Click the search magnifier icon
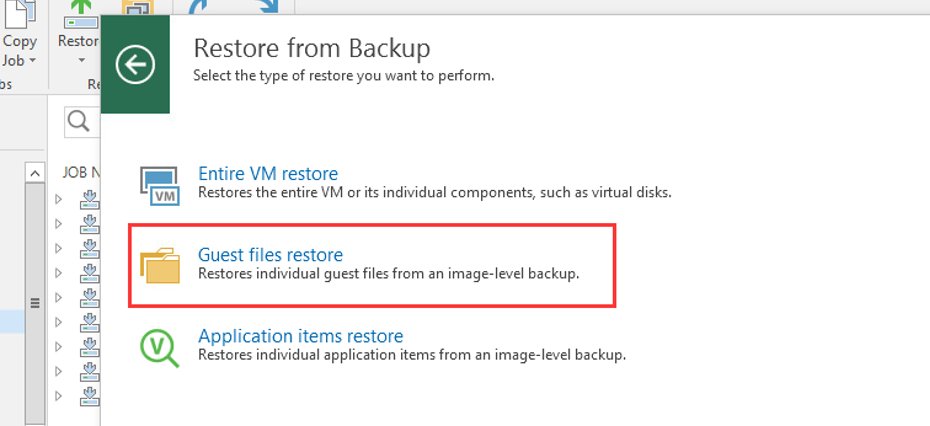 (x=78, y=122)
